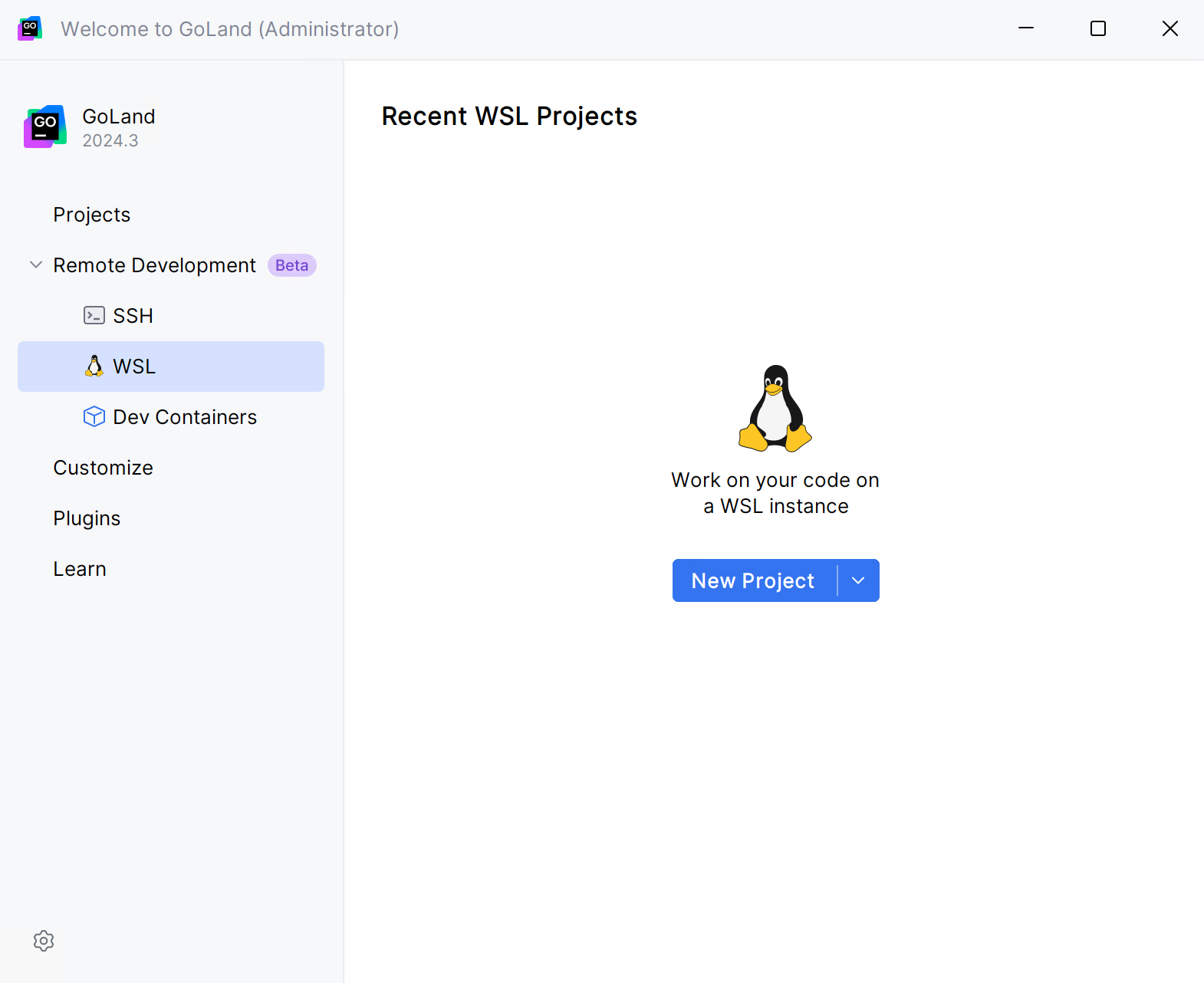Collapse the Remote Development section chevron
This screenshot has height=983, width=1204.
[x=36, y=265]
